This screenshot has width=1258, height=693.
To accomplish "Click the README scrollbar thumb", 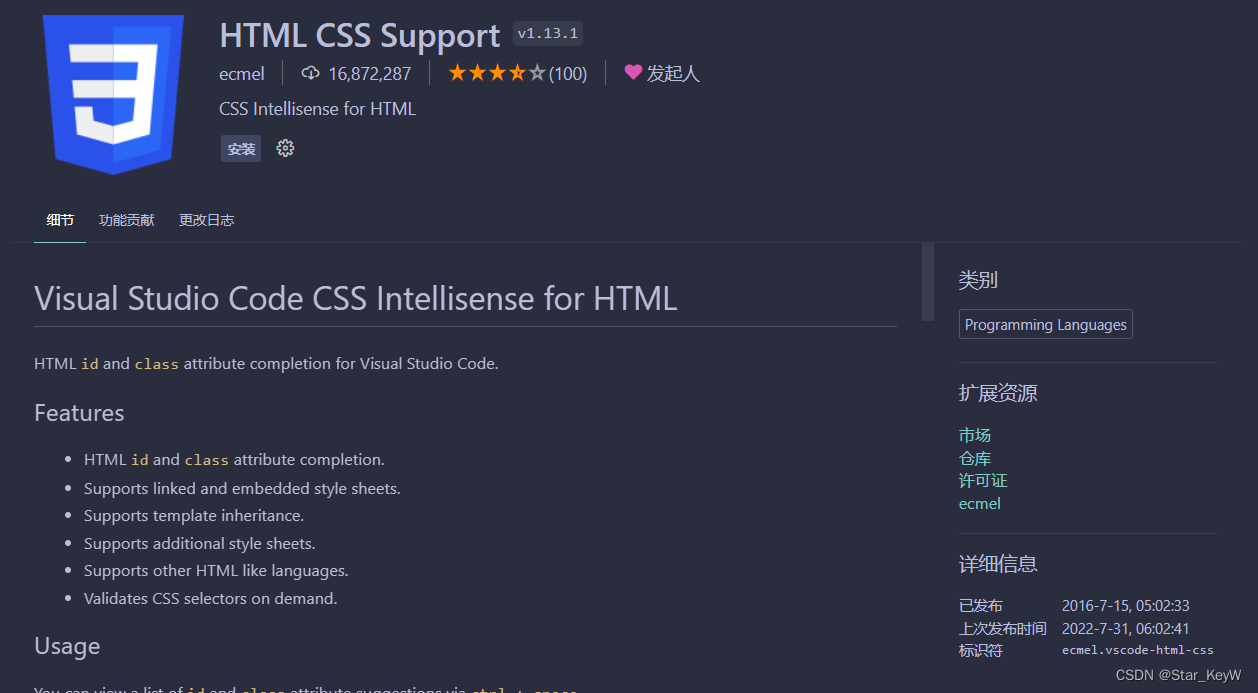I will (x=928, y=282).
